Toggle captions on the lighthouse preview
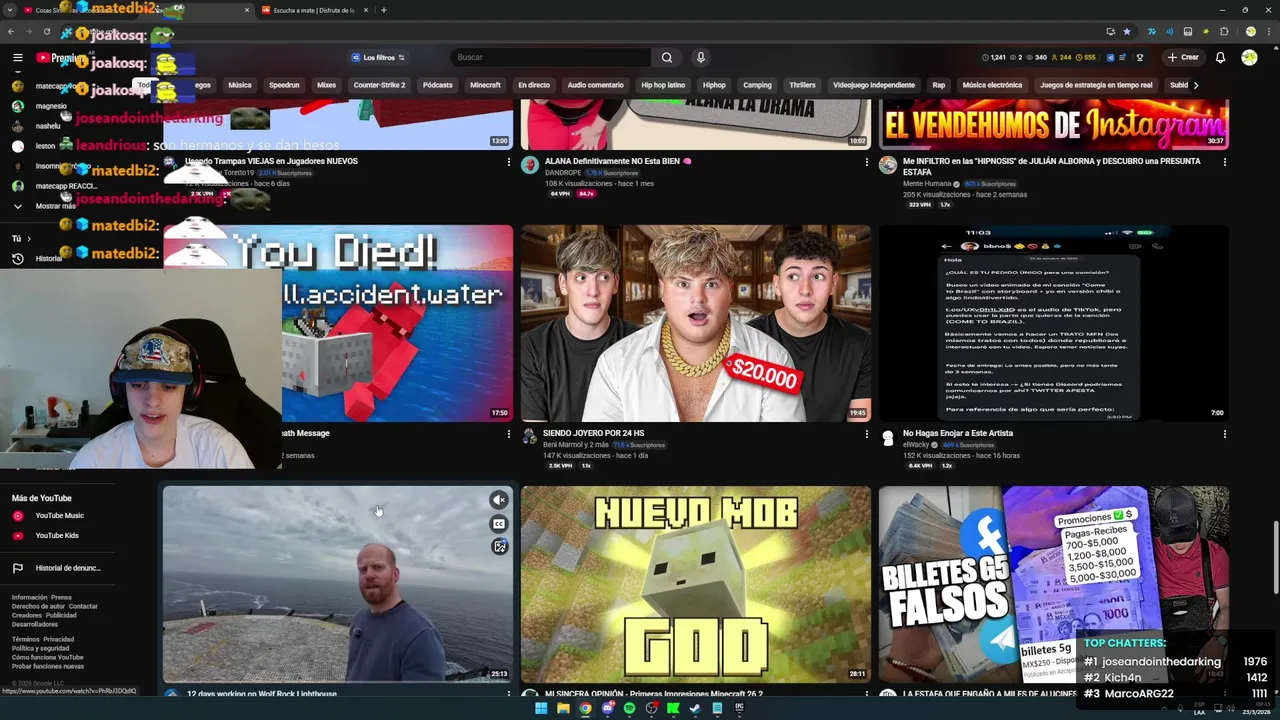This screenshot has width=1280, height=720. pos(499,523)
